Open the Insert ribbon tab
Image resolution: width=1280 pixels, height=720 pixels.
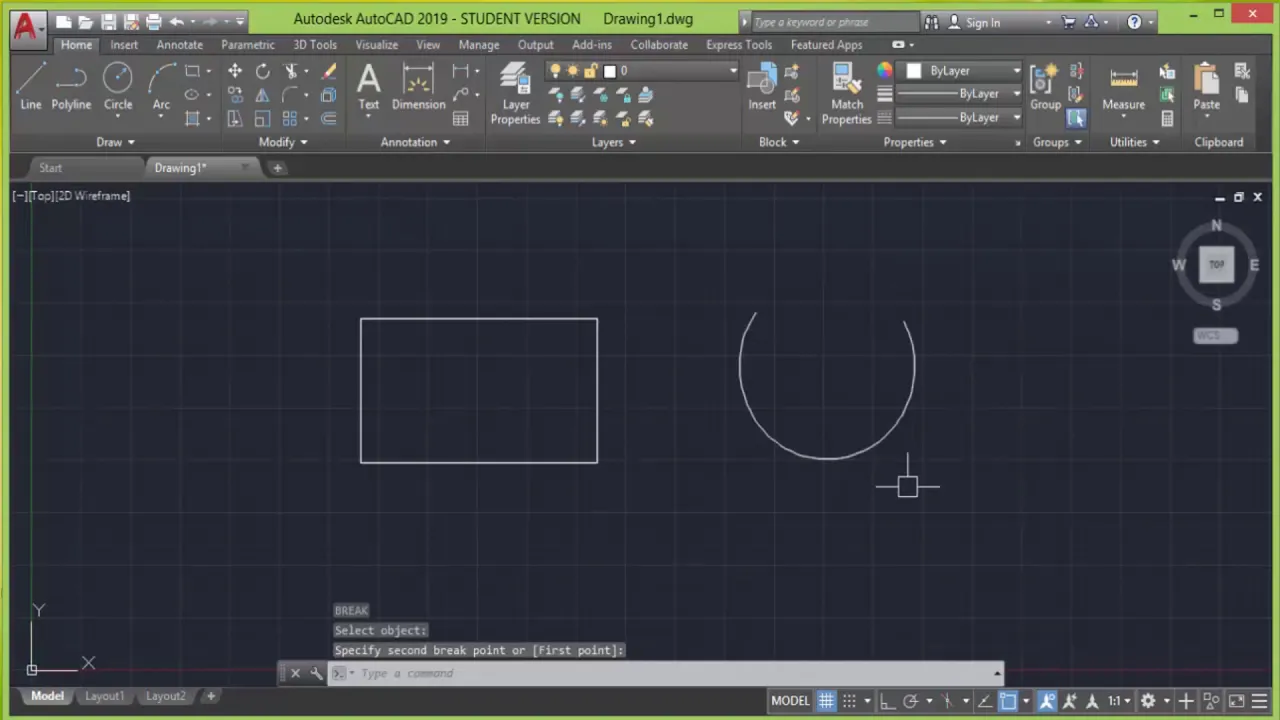pyautogui.click(x=124, y=44)
